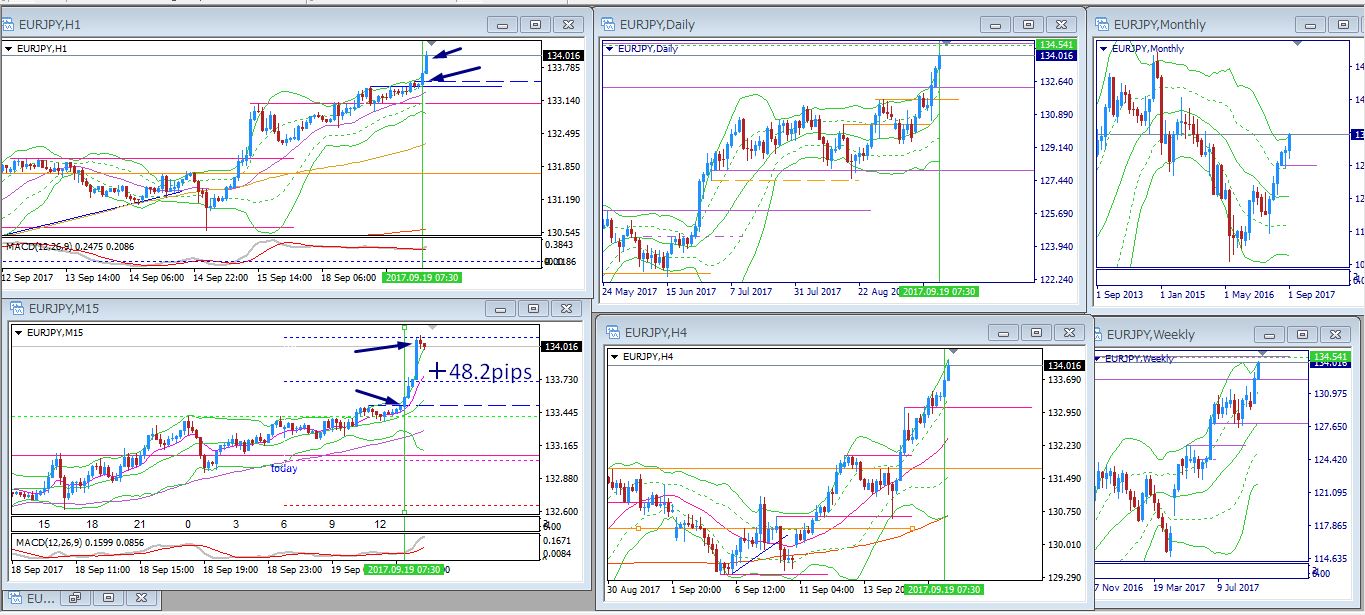Click the EURJPY,Monthly window title icon
The image size is (1365, 615).
pos(1101,24)
